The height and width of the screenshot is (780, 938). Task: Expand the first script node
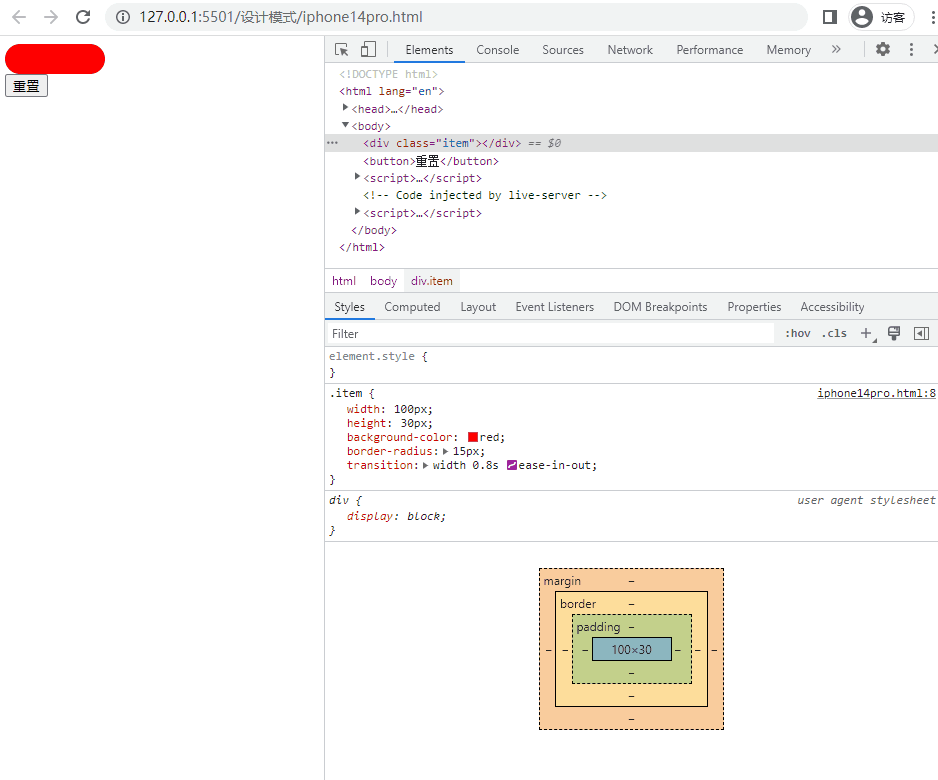click(x=357, y=176)
